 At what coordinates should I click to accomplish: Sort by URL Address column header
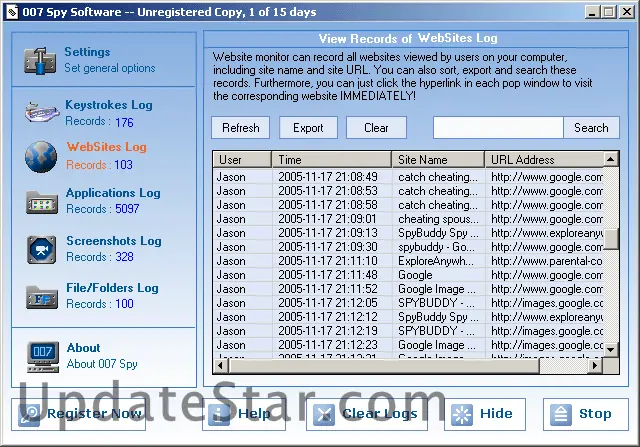coord(544,160)
